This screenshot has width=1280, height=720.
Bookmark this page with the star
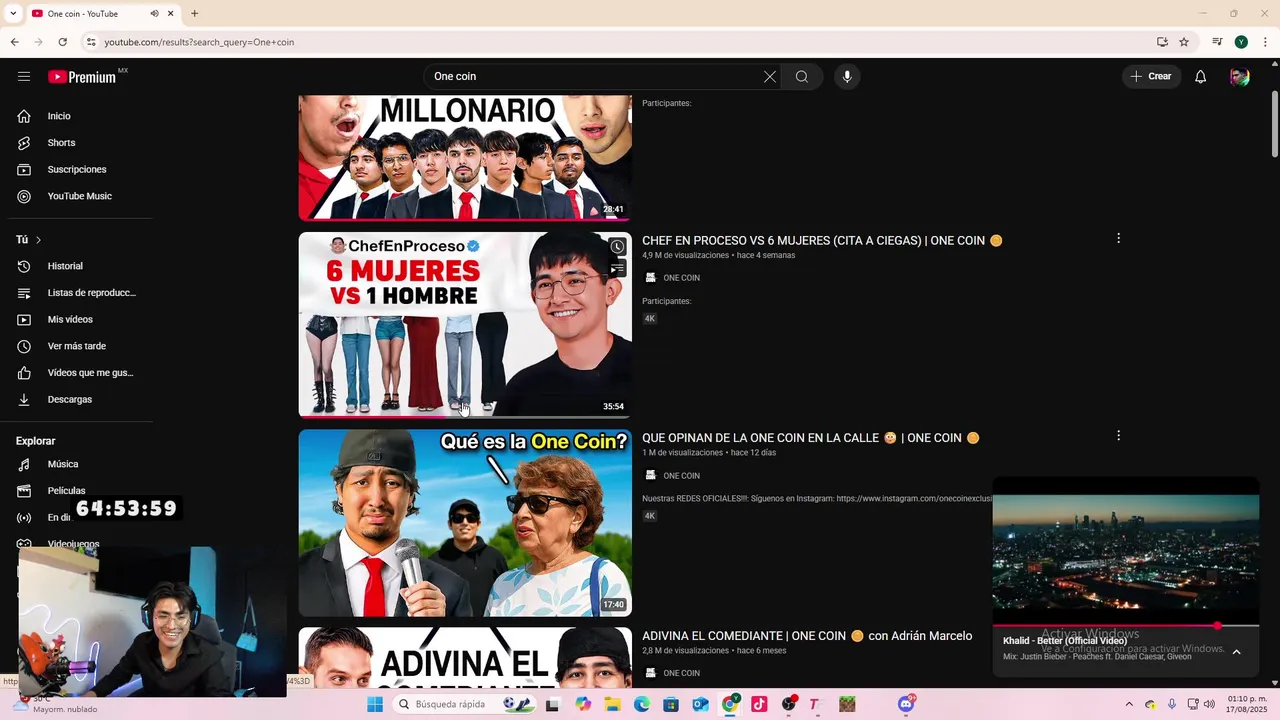click(x=1184, y=42)
